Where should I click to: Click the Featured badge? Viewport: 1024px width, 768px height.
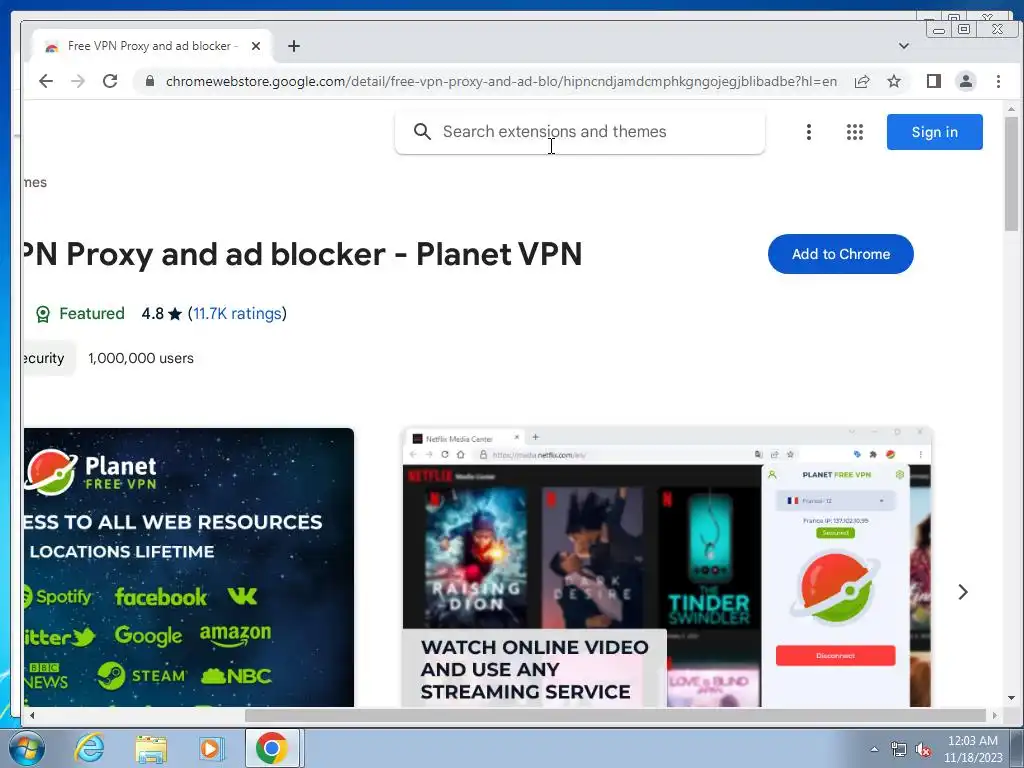click(x=80, y=313)
